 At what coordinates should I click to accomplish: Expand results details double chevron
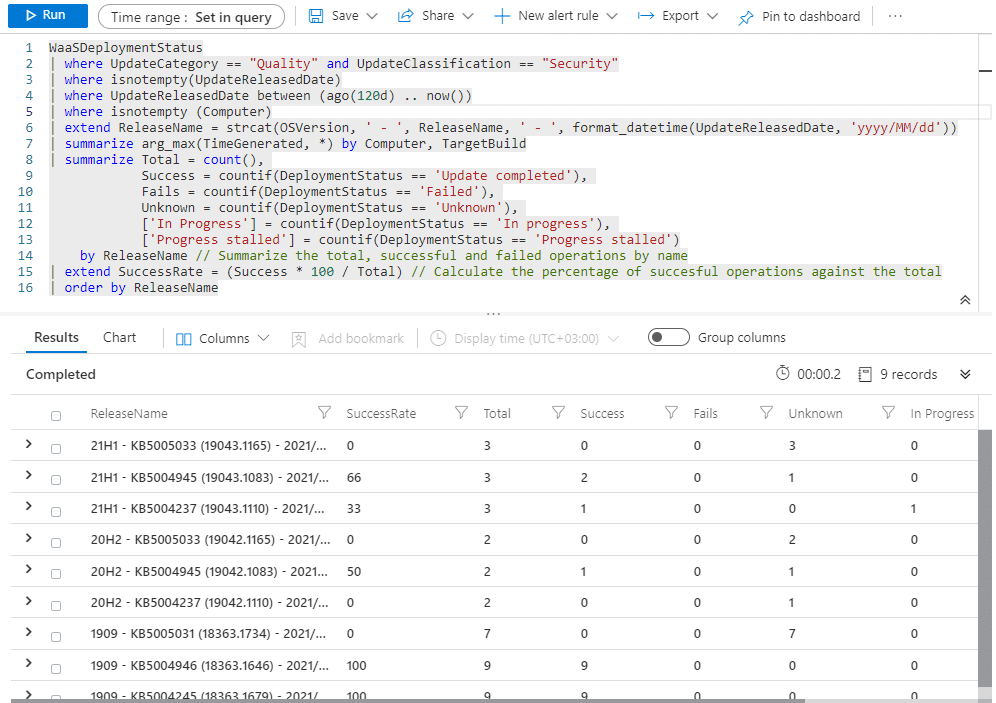(x=965, y=374)
